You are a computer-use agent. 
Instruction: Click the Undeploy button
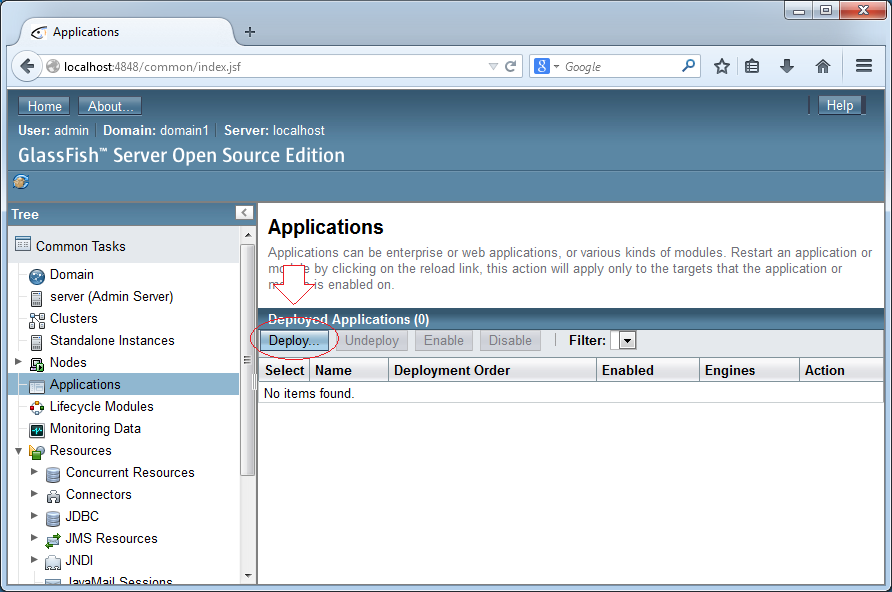[x=372, y=341]
